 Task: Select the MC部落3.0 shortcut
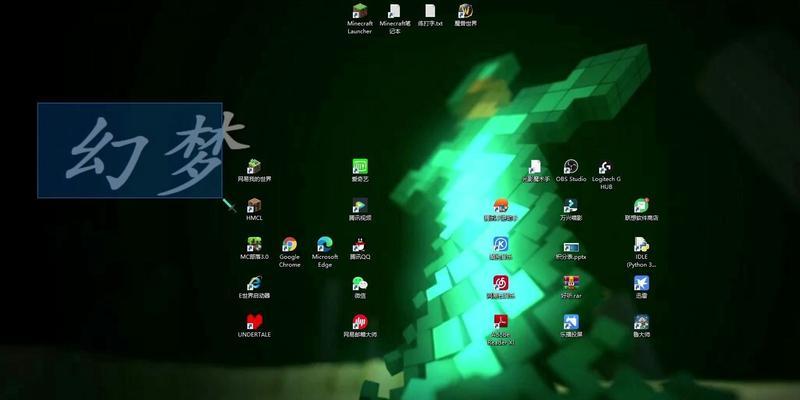(254, 248)
